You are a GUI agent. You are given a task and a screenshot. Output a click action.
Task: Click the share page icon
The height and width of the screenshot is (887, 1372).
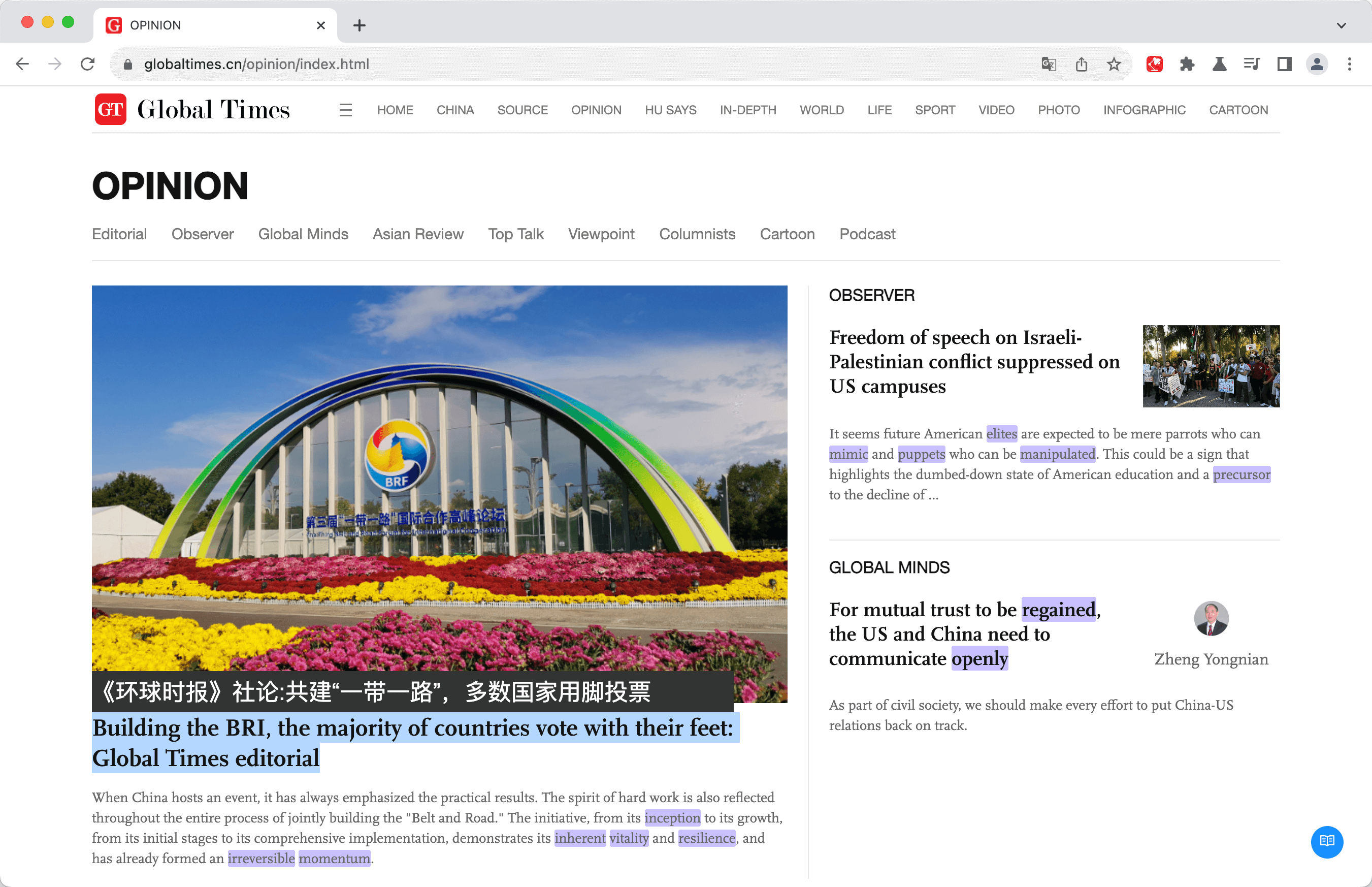tap(1081, 64)
